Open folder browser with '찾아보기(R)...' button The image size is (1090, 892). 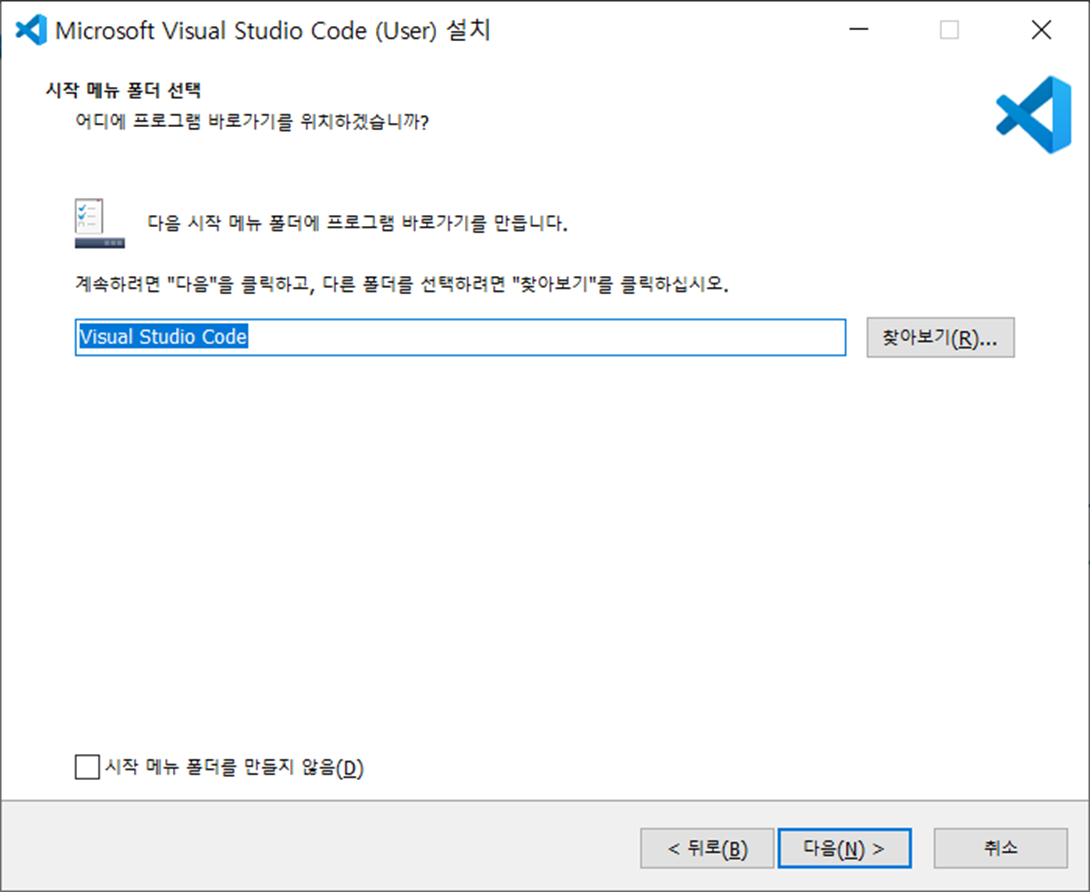point(940,337)
